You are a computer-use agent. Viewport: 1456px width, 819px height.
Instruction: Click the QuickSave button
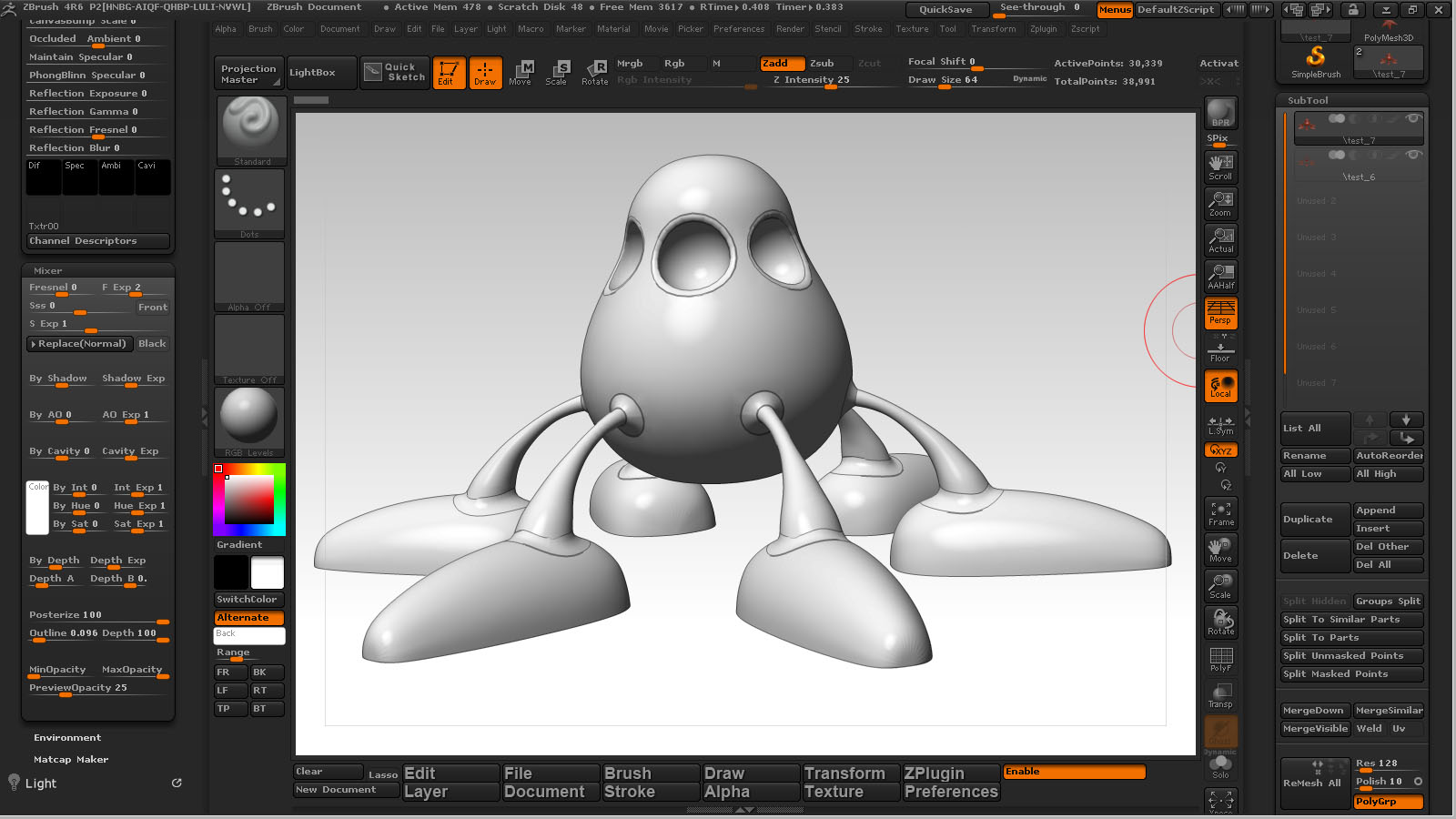pyautogui.click(x=945, y=10)
